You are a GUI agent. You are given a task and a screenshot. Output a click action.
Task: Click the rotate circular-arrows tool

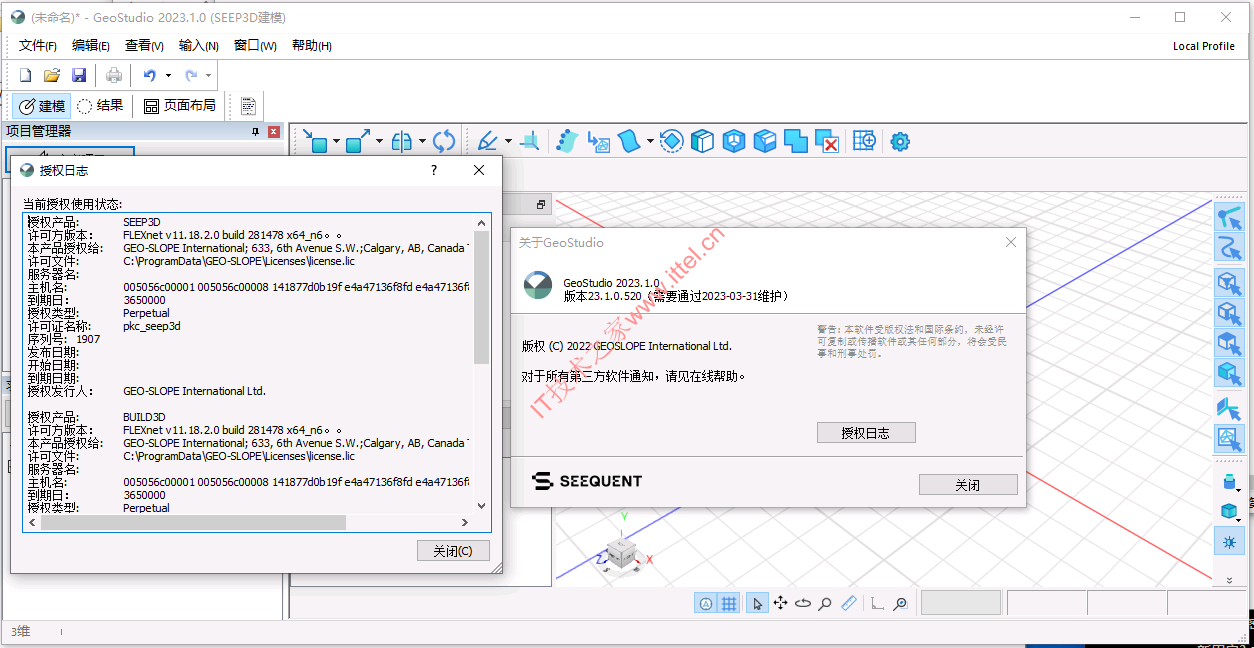point(444,141)
